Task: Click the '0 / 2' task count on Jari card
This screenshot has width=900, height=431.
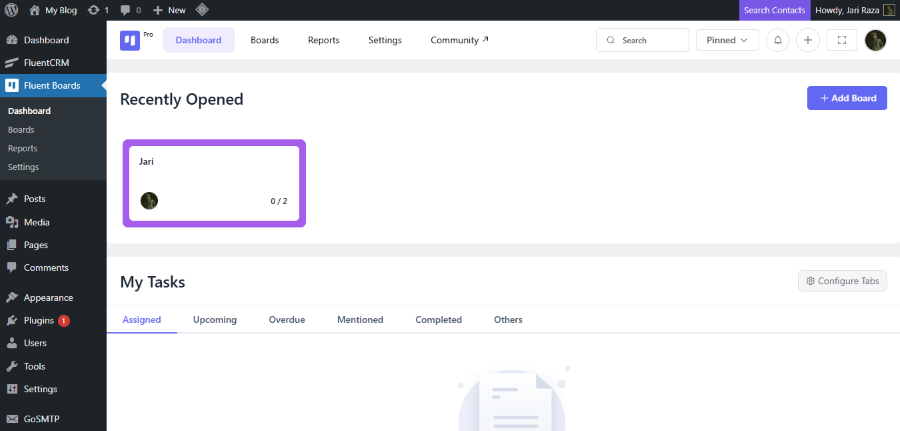Action: pyautogui.click(x=279, y=201)
